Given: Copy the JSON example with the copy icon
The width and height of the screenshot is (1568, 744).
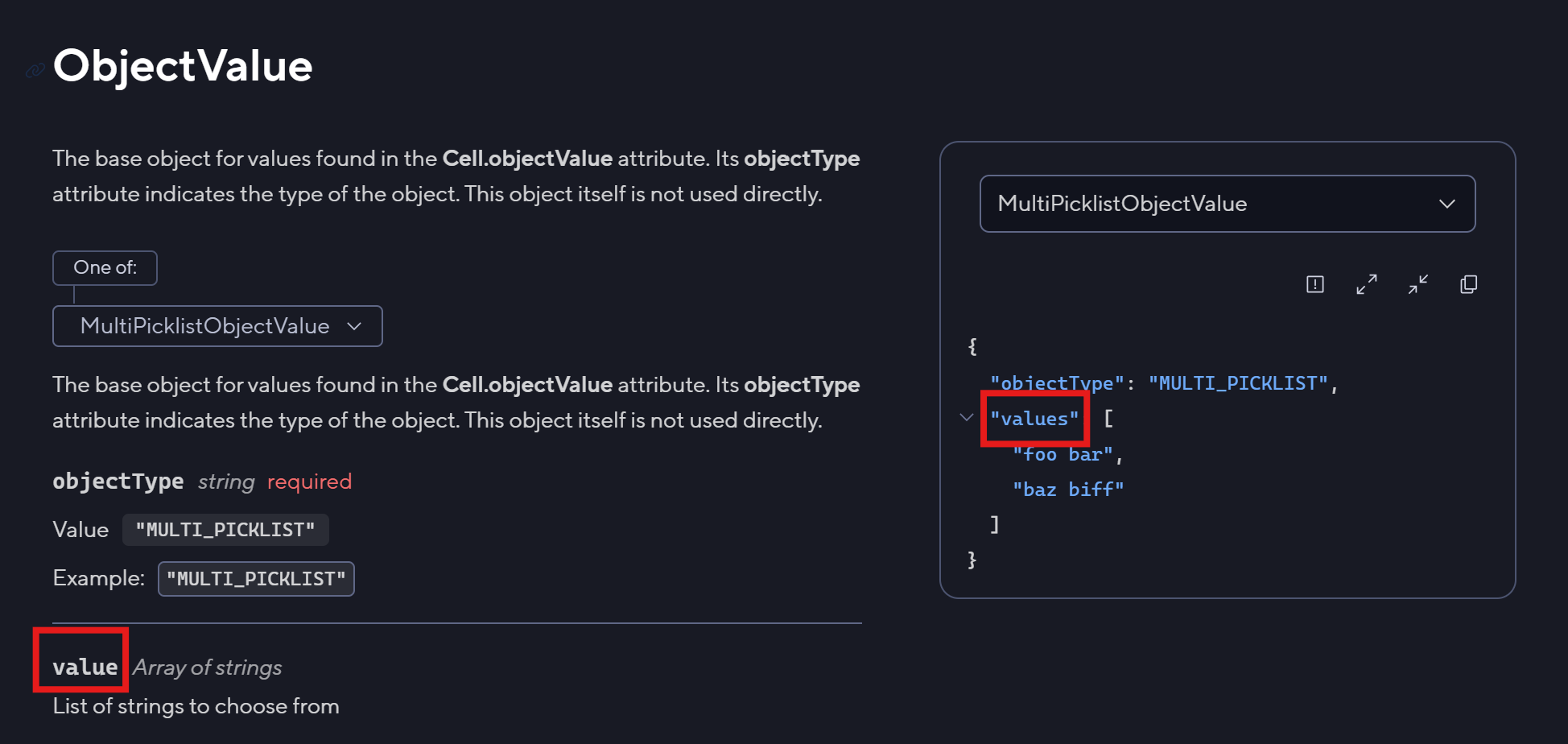Looking at the screenshot, I should tap(1469, 284).
